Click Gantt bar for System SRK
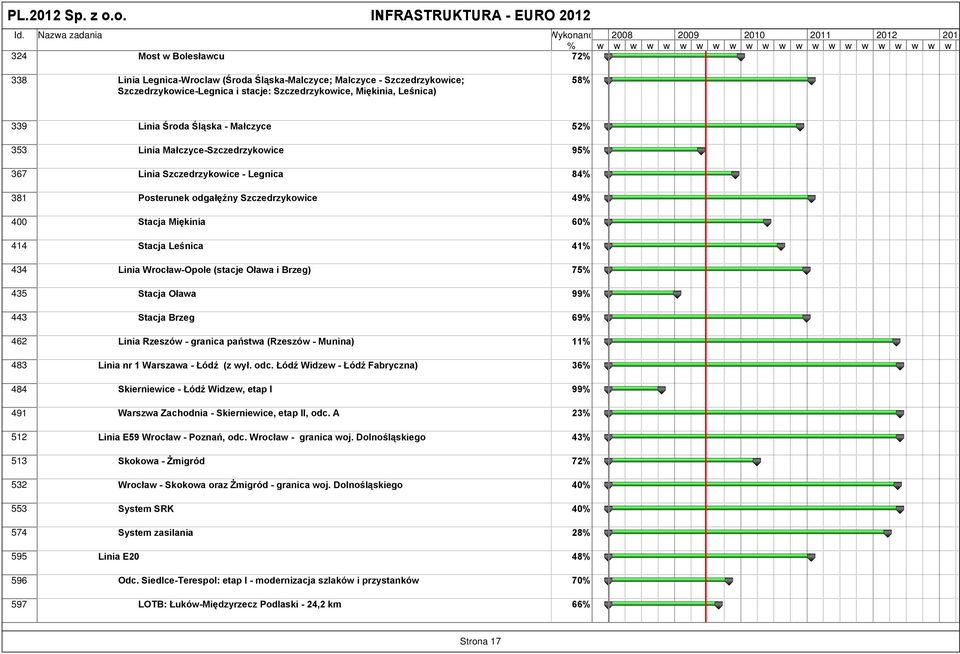Viewport: 960px width, 654px height. [x=754, y=508]
